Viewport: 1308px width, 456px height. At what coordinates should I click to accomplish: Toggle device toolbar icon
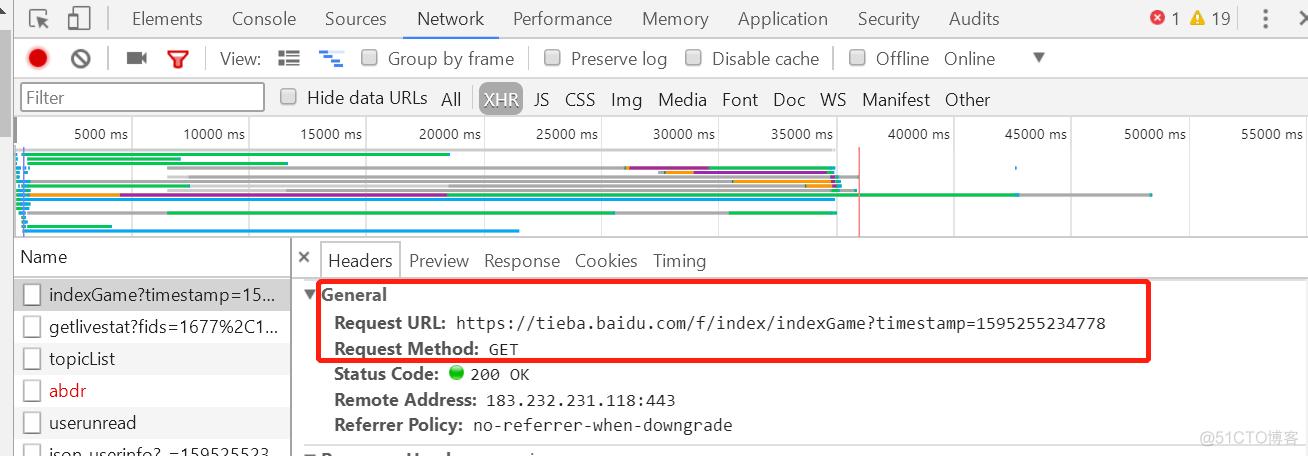pos(78,19)
